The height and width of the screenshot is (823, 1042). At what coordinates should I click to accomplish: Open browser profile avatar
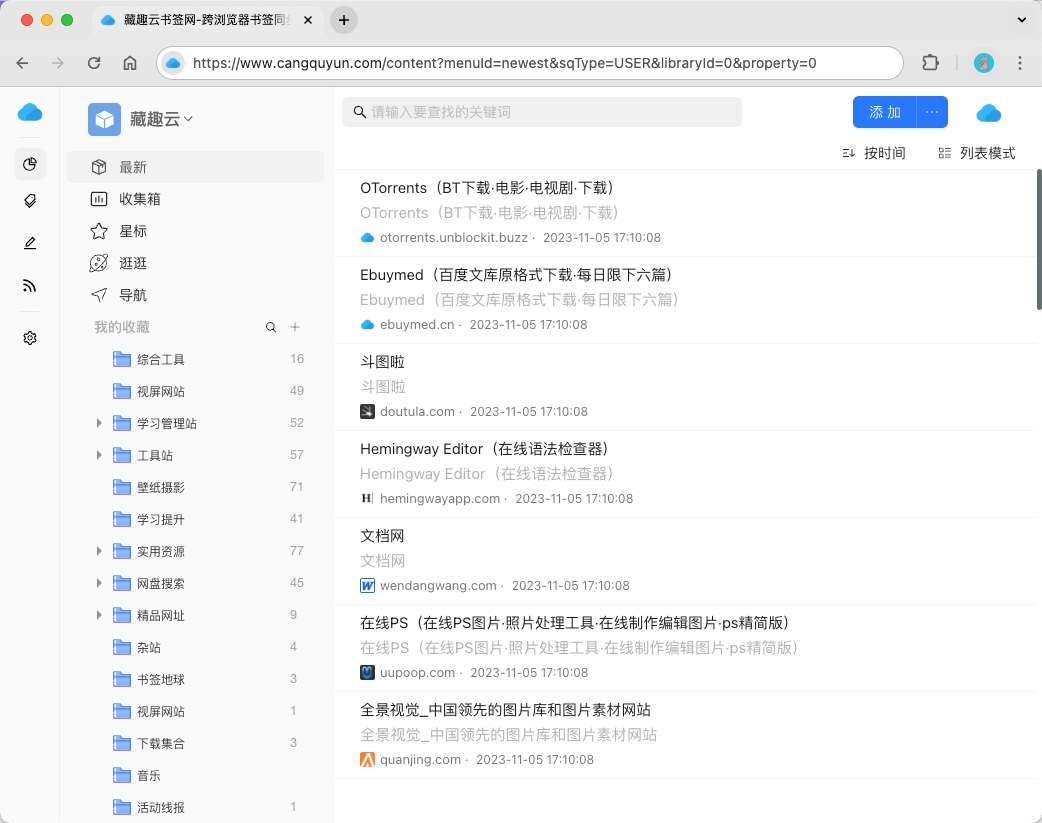(x=984, y=63)
